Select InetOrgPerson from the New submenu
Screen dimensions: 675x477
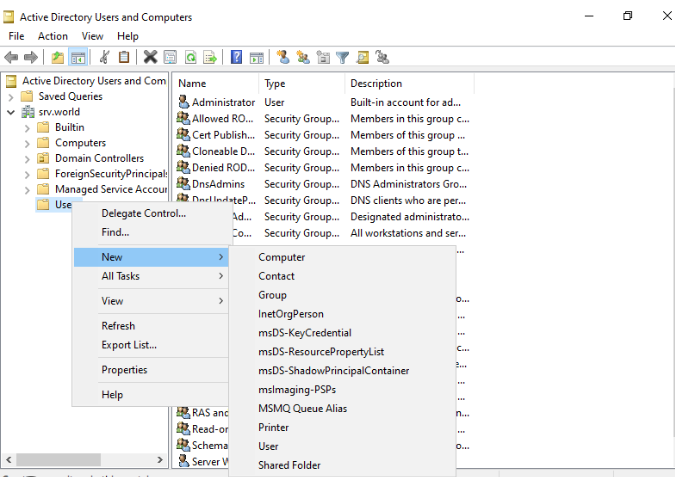[x=342, y=314]
